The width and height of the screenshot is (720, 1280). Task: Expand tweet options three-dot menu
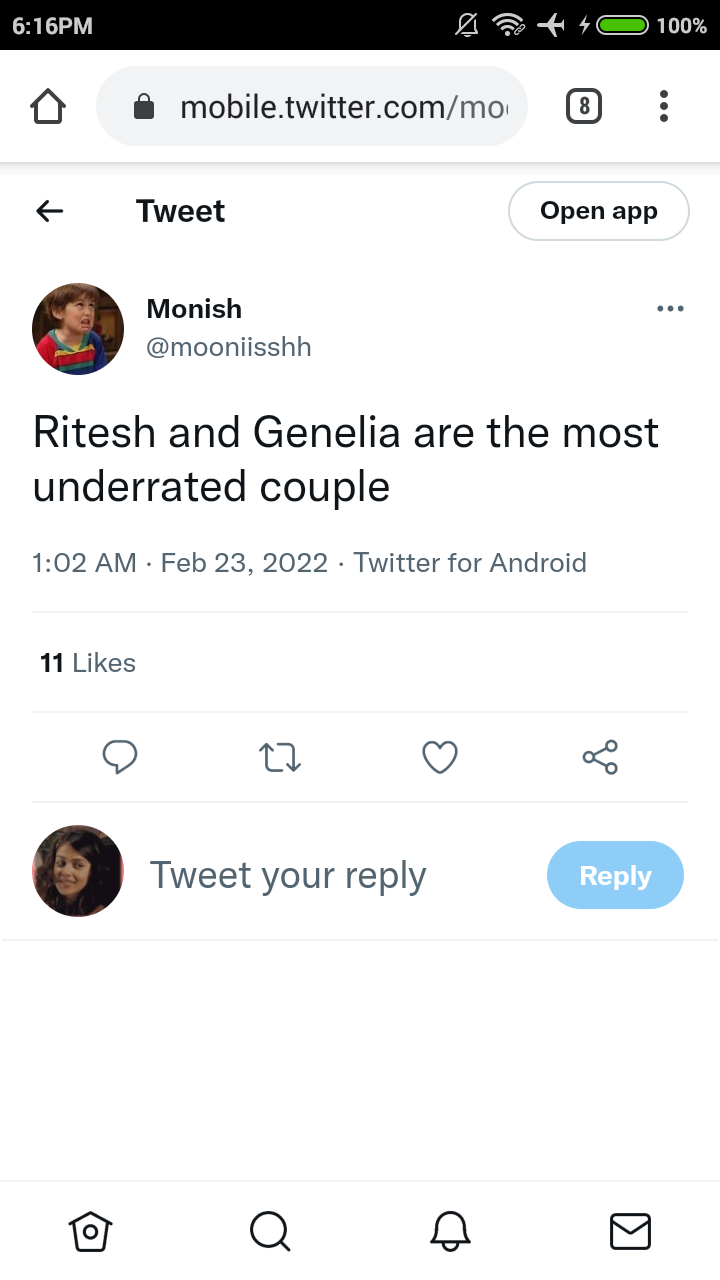pyautogui.click(x=670, y=309)
